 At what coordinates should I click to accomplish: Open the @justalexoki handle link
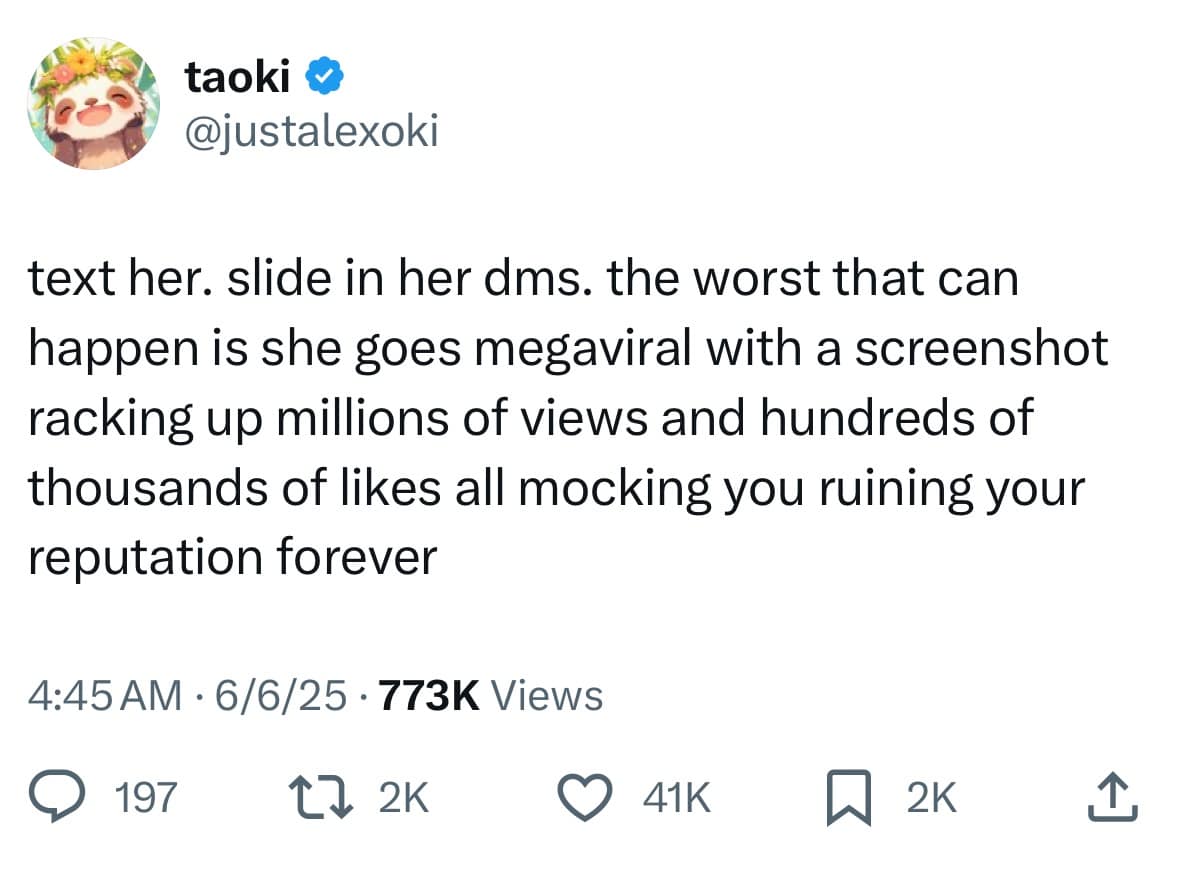(311, 131)
